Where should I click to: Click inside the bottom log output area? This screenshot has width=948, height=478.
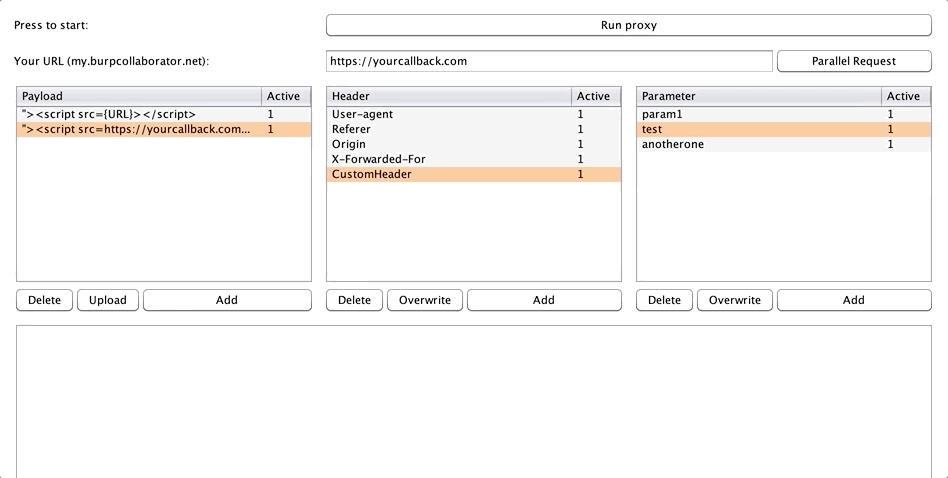coord(474,402)
